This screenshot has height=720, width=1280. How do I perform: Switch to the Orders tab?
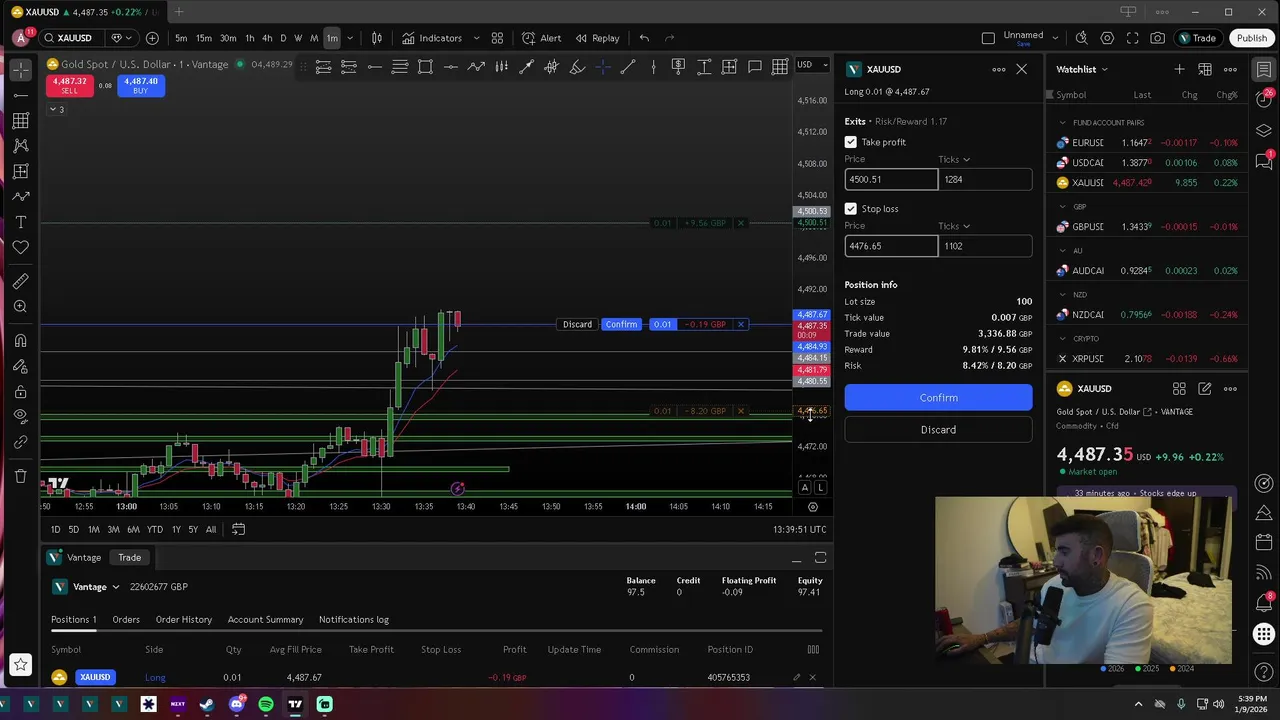(x=126, y=620)
